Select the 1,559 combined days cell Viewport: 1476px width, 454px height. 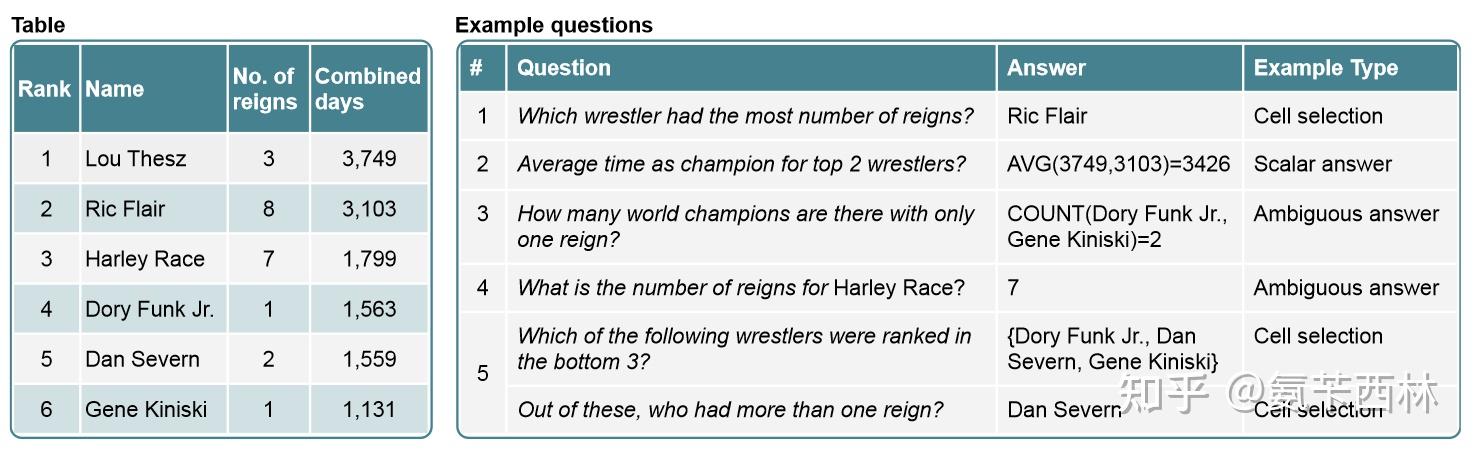[369, 359]
